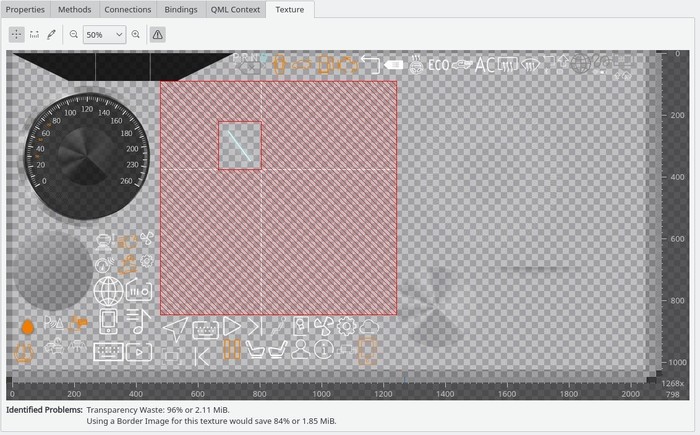Image resolution: width=700 pixels, height=435 pixels.
Task: Select the measure pixels tool
Action: click(34, 34)
